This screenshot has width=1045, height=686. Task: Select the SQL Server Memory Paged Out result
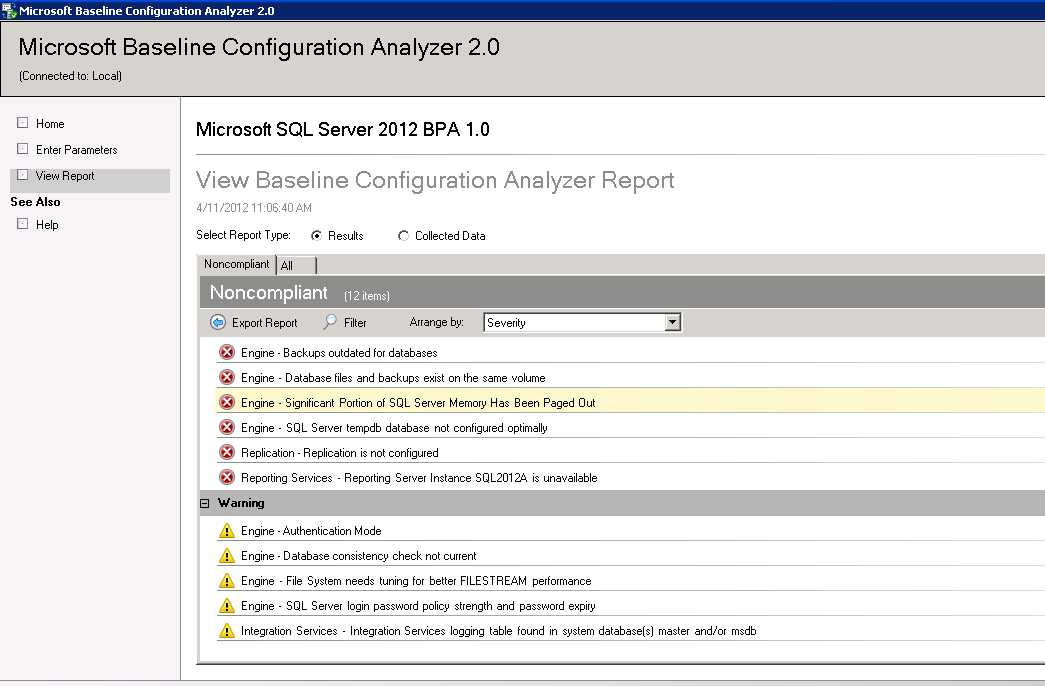(x=418, y=403)
